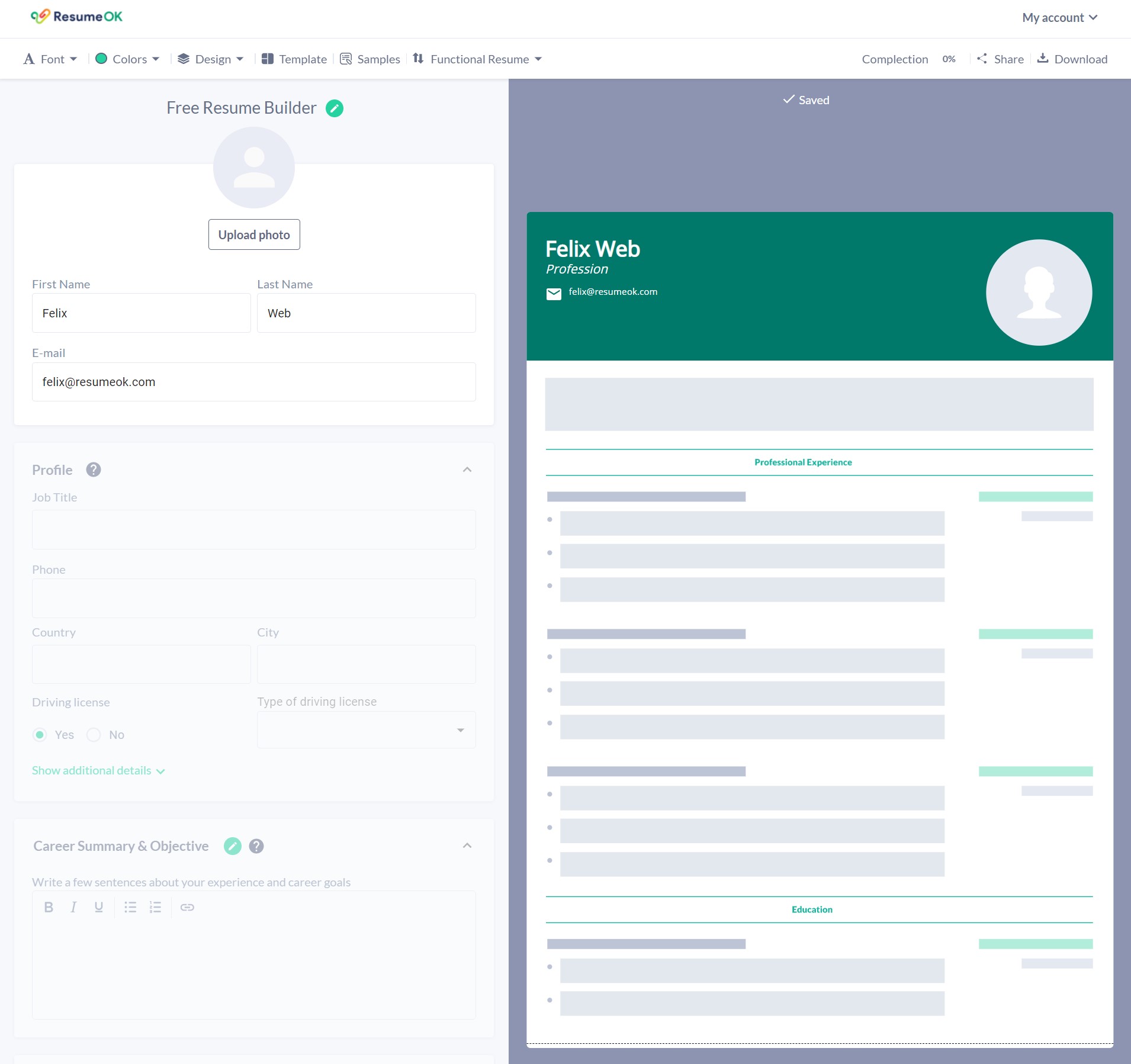Select Yes for driving license

pos(40,735)
